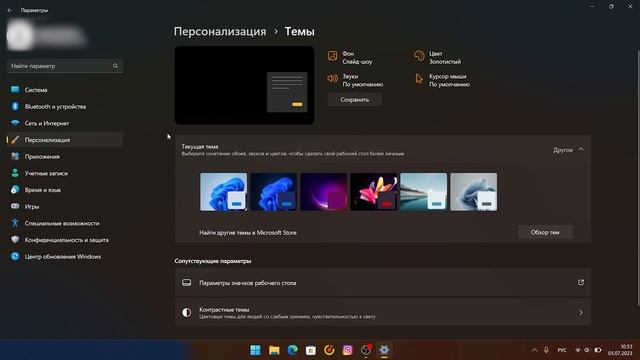Open the Windows Start menu
This screenshot has height=360, width=640.
point(256,350)
